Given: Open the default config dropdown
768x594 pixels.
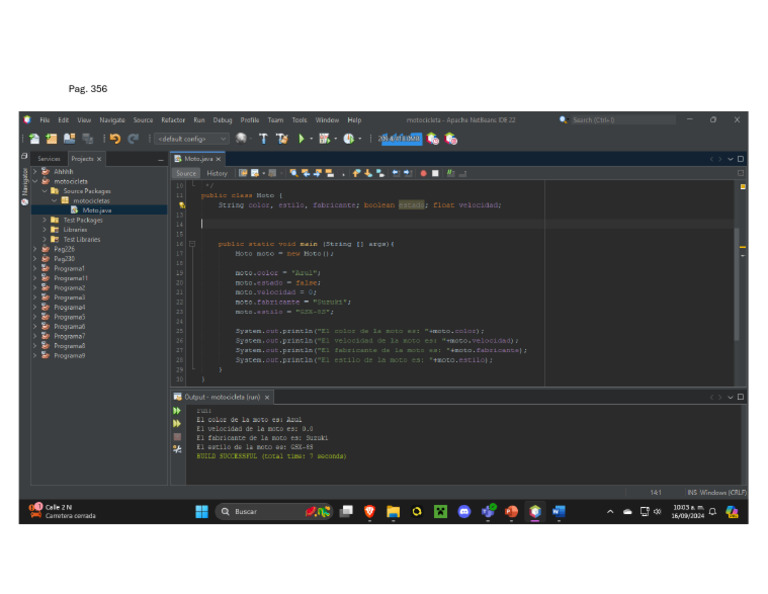Looking at the screenshot, I should coord(190,139).
